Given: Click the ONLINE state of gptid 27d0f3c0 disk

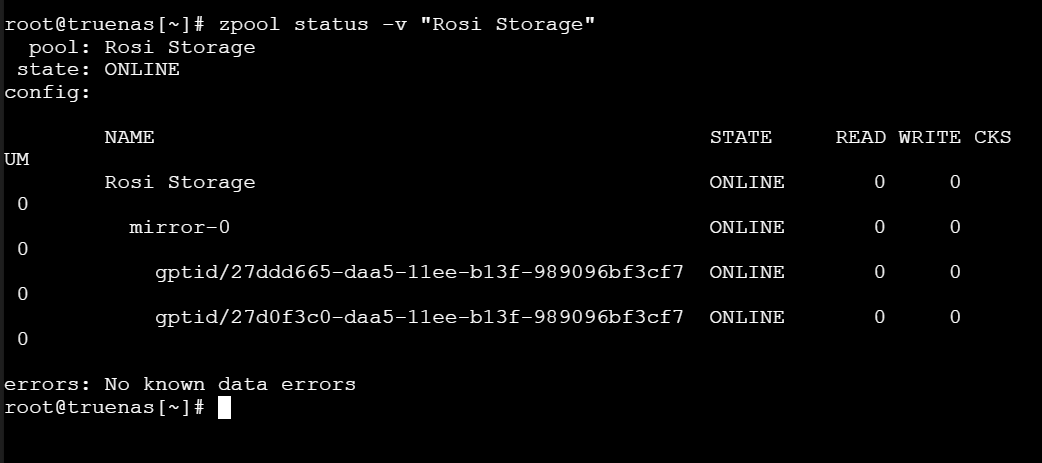Looking at the screenshot, I should (x=747, y=318).
